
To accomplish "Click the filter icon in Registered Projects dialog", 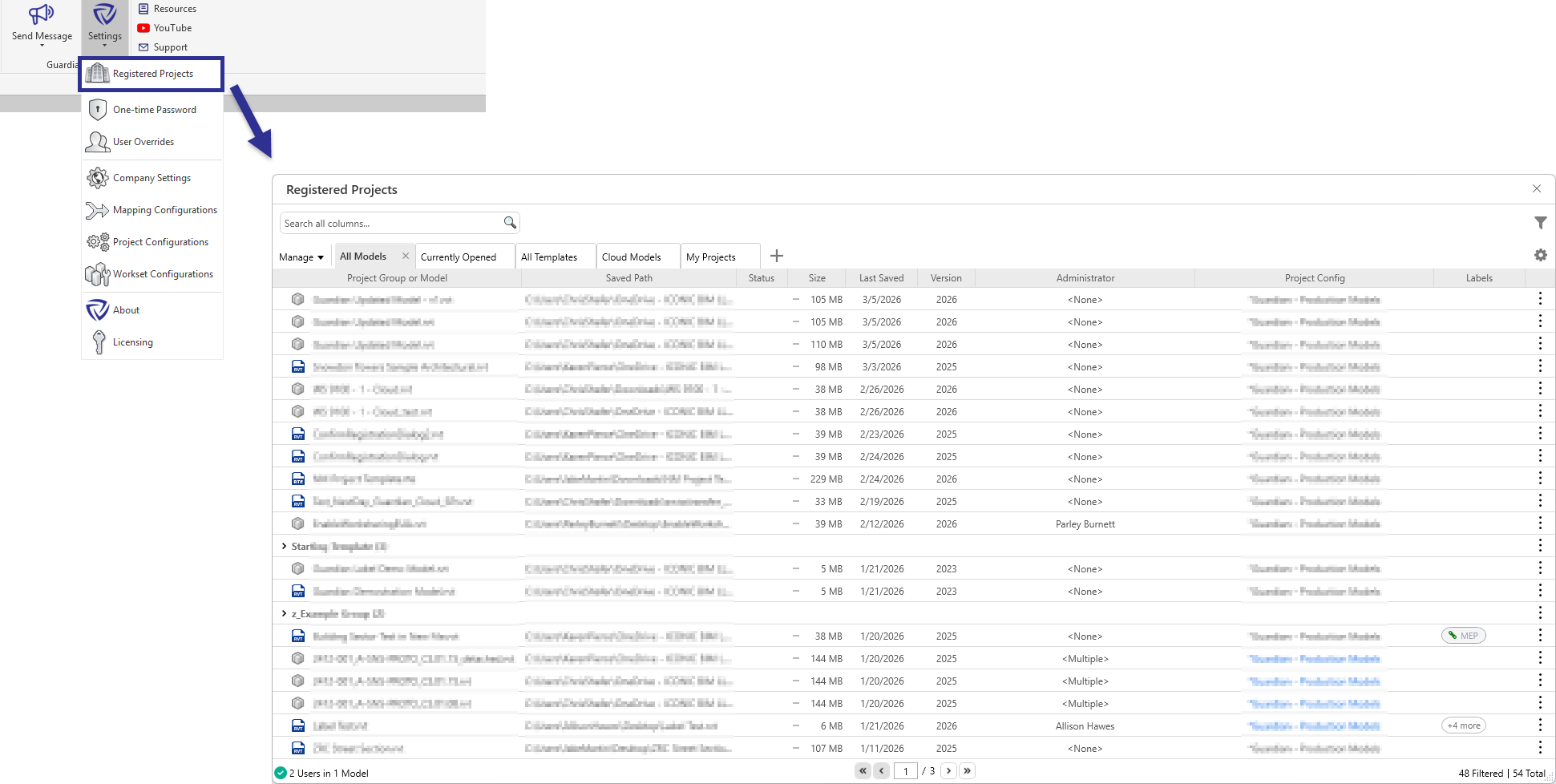I will pyautogui.click(x=1541, y=222).
